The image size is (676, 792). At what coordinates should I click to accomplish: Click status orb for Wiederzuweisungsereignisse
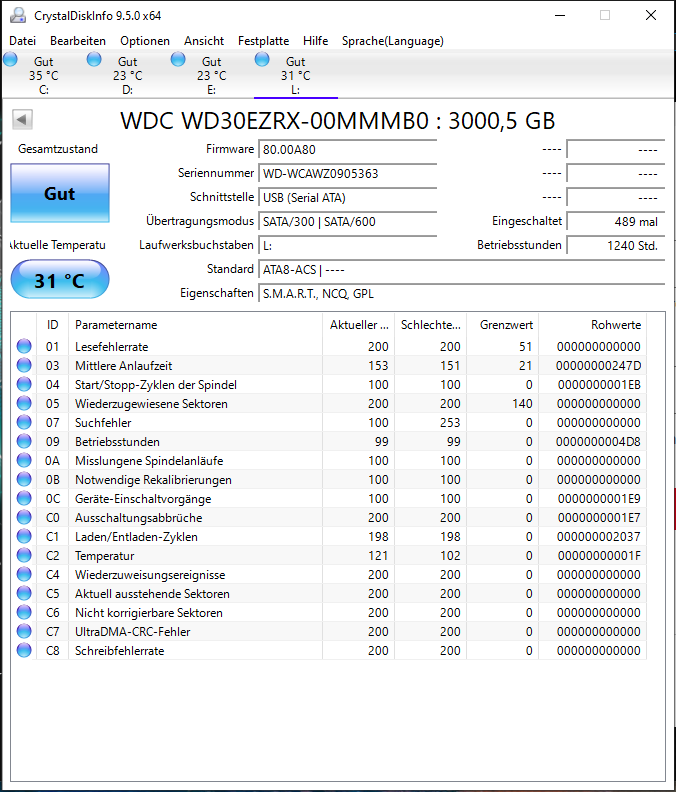pos(24,574)
